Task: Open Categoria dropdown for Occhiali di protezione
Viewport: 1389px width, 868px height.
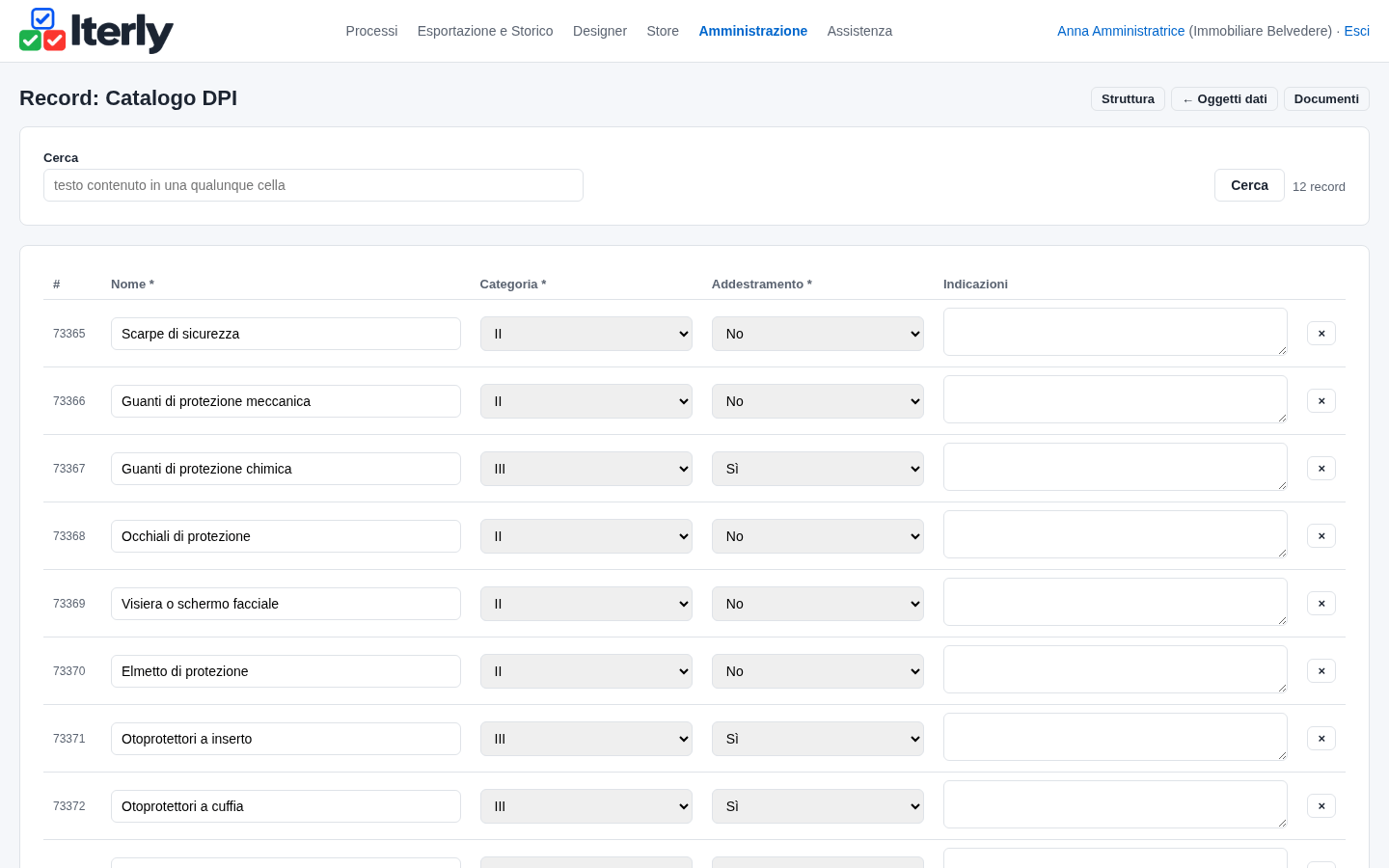Action: pyautogui.click(x=586, y=536)
